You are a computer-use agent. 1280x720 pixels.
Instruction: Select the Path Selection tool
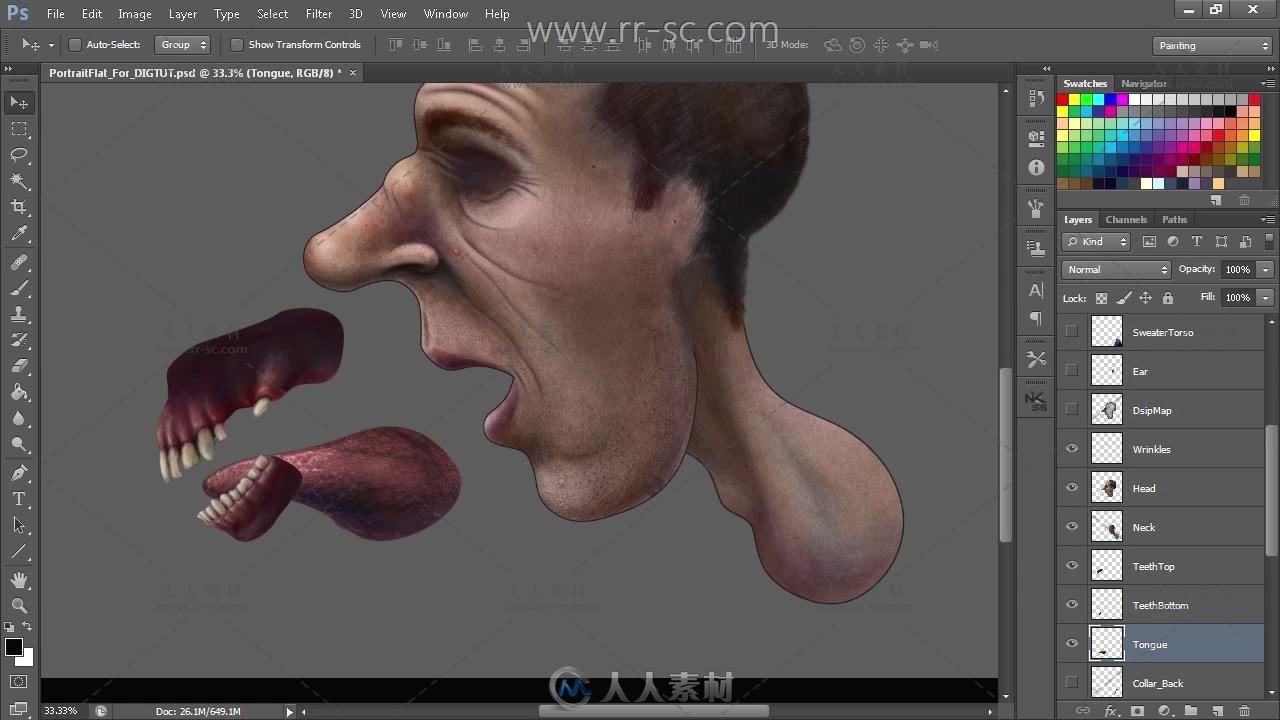(x=19, y=524)
